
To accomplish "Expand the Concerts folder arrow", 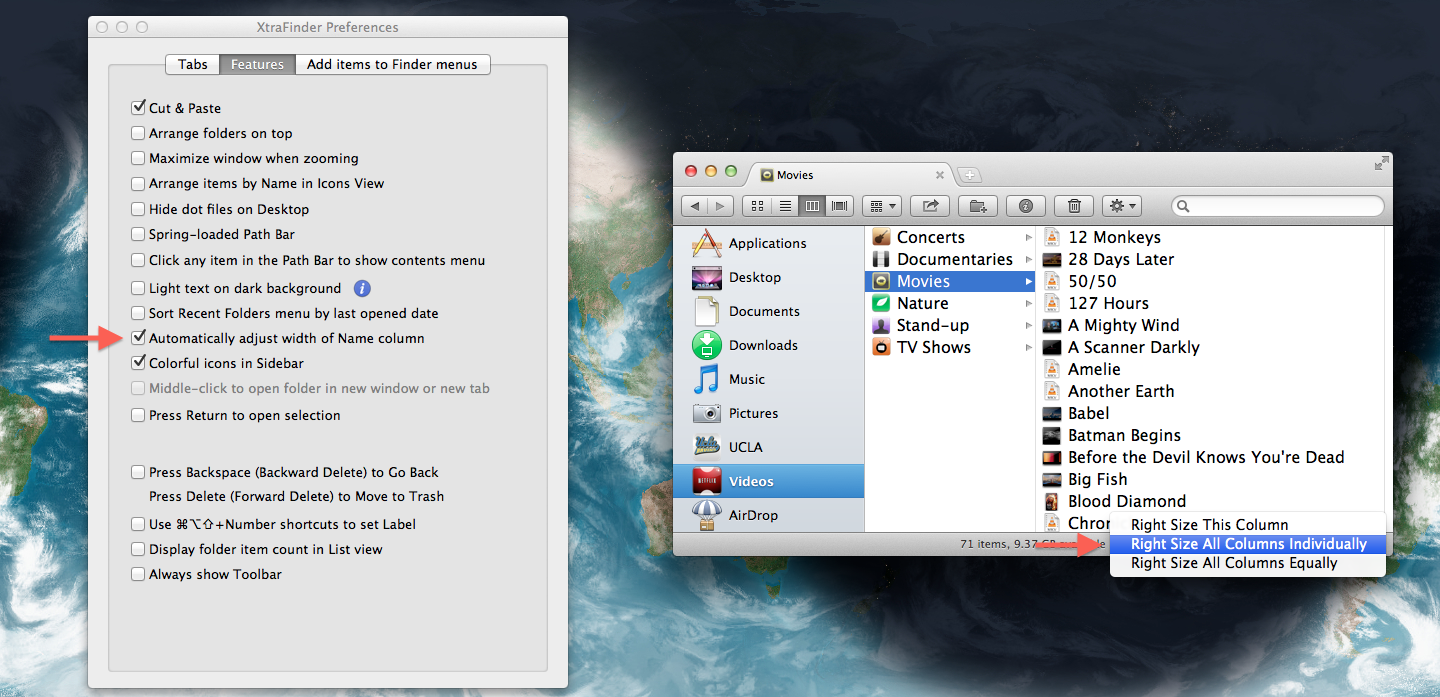I will (1028, 238).
